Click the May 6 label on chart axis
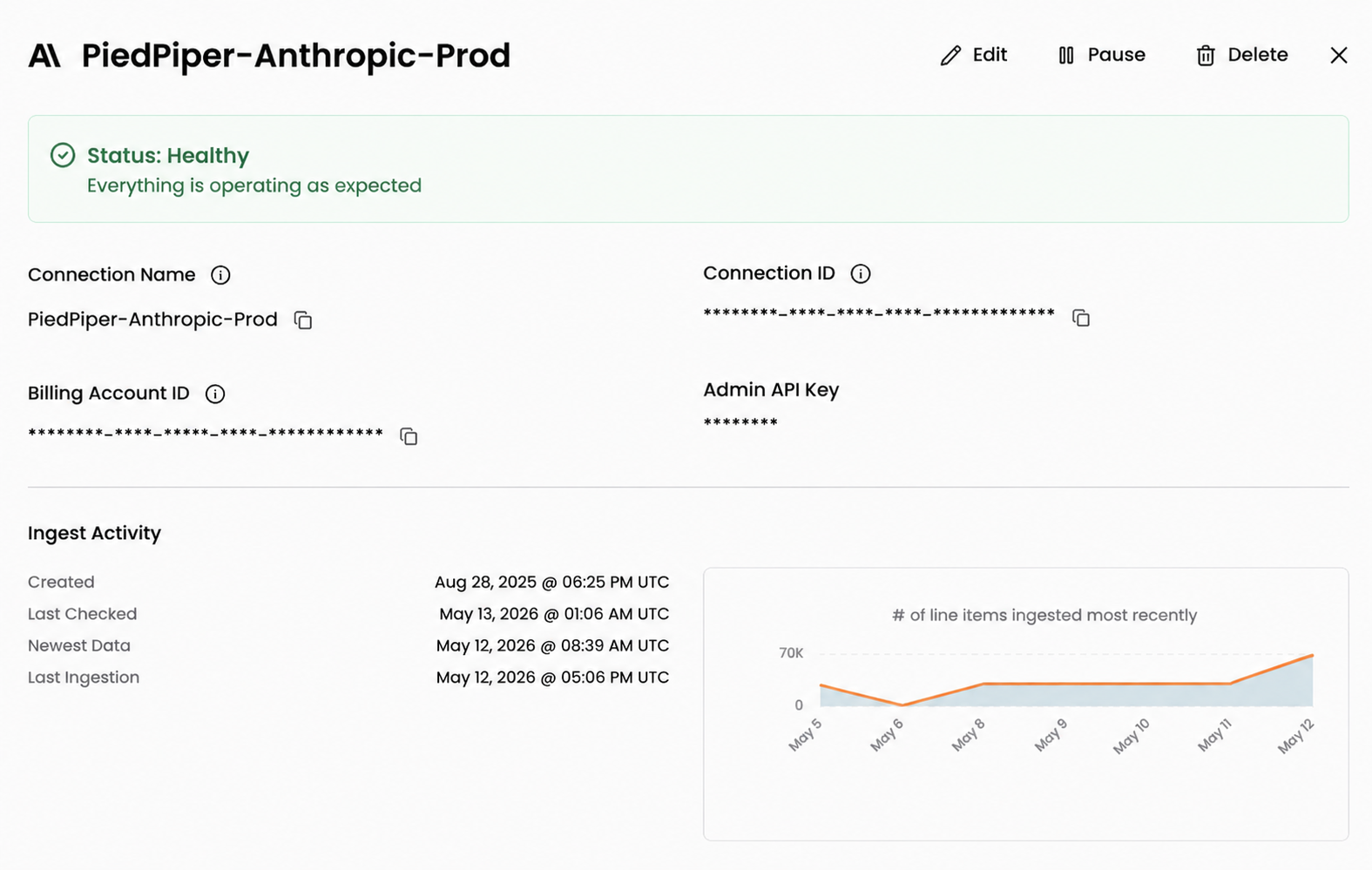Screen dimensions: 1372x870 pyautogui.click(x=887, y=735)
